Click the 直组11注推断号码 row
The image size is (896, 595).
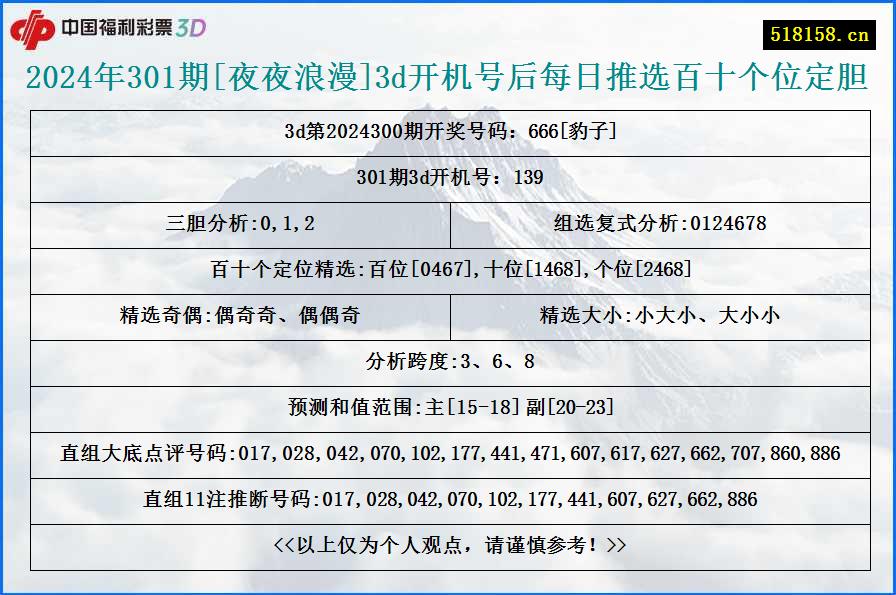pyautogui.click(x=448, y=497)
